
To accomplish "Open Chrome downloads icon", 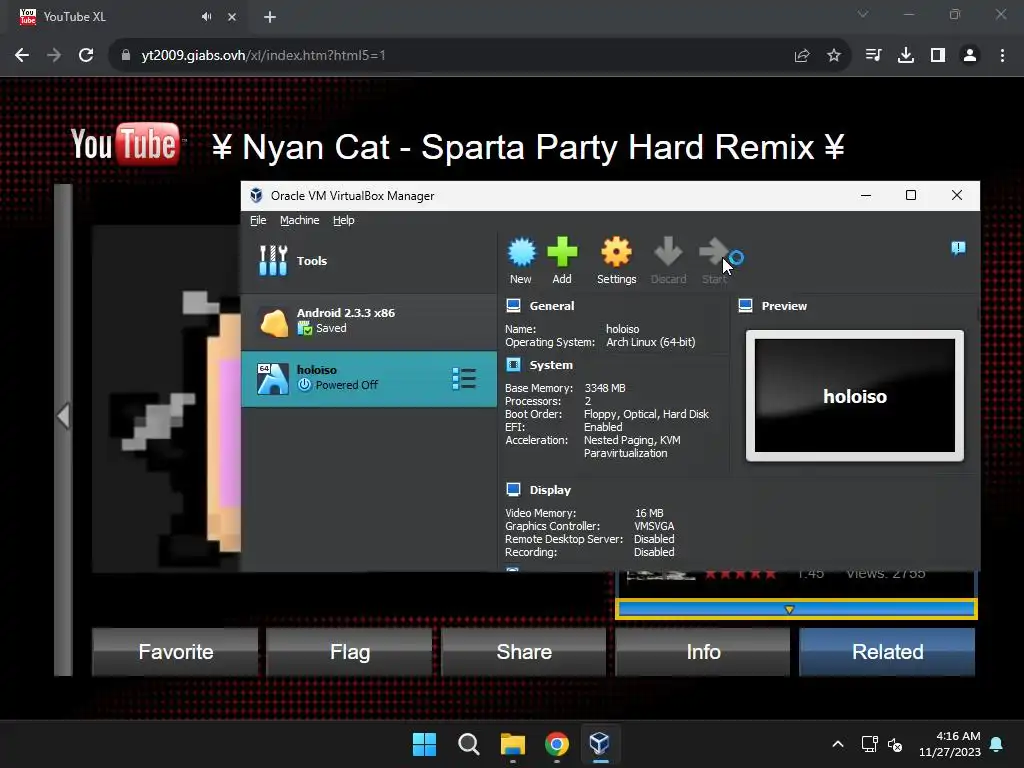I will pyautogui.click(x=906, y=56).
